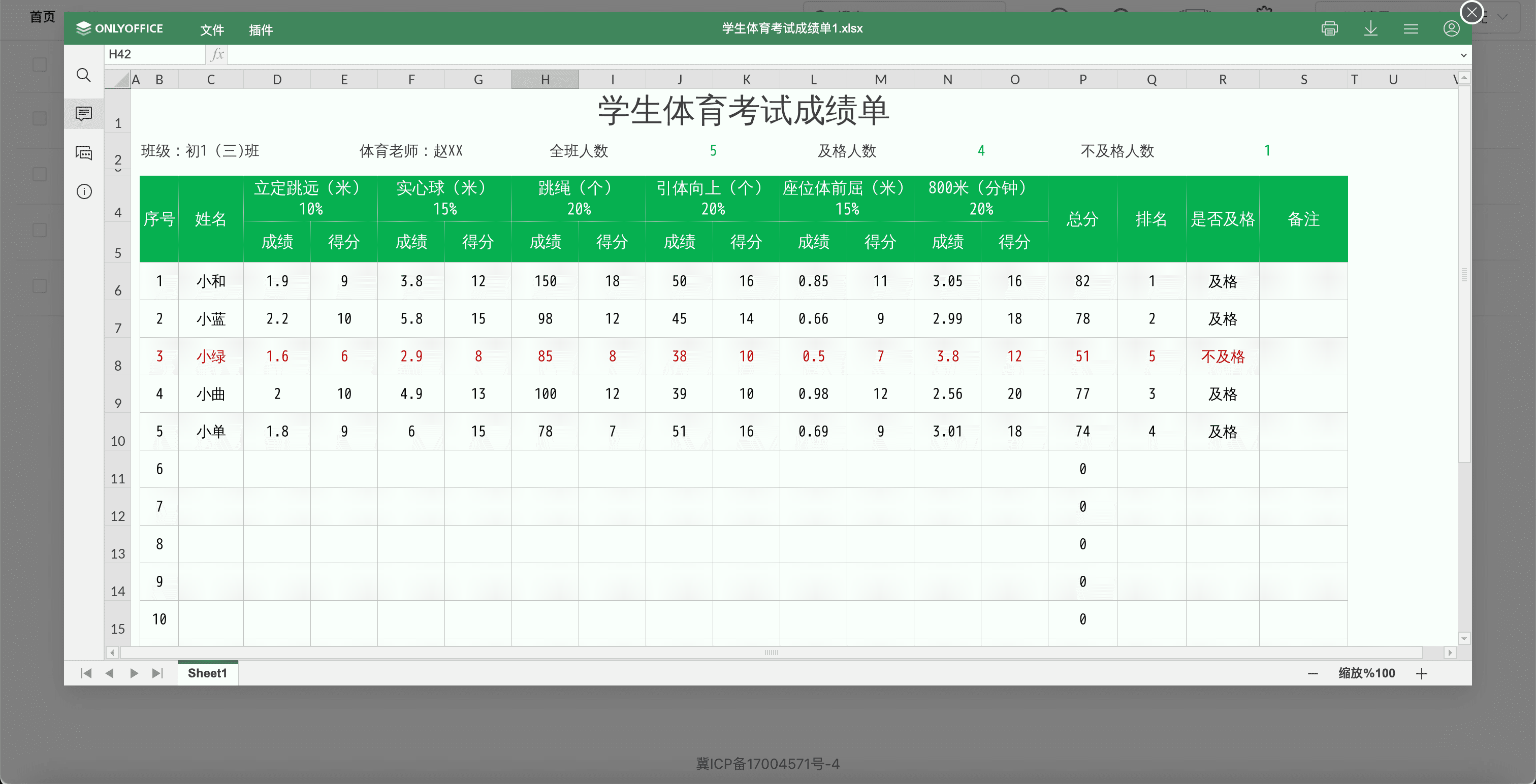This screenshot has height=784, width=1536.
Task: Open the hamburger menu in the header
Action: point(1411,28)
